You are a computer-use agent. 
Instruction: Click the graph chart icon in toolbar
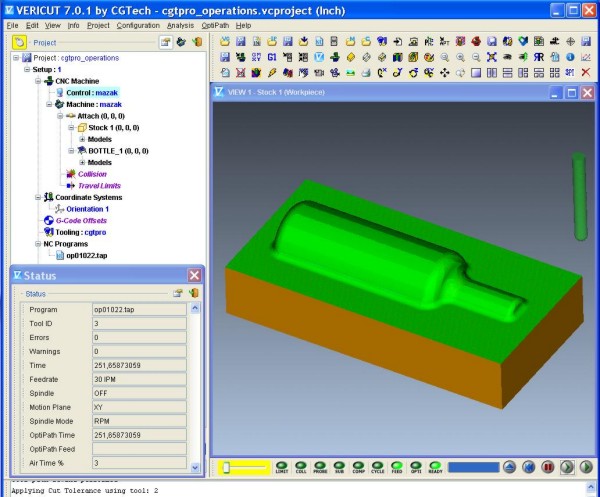tap(586, 57)
